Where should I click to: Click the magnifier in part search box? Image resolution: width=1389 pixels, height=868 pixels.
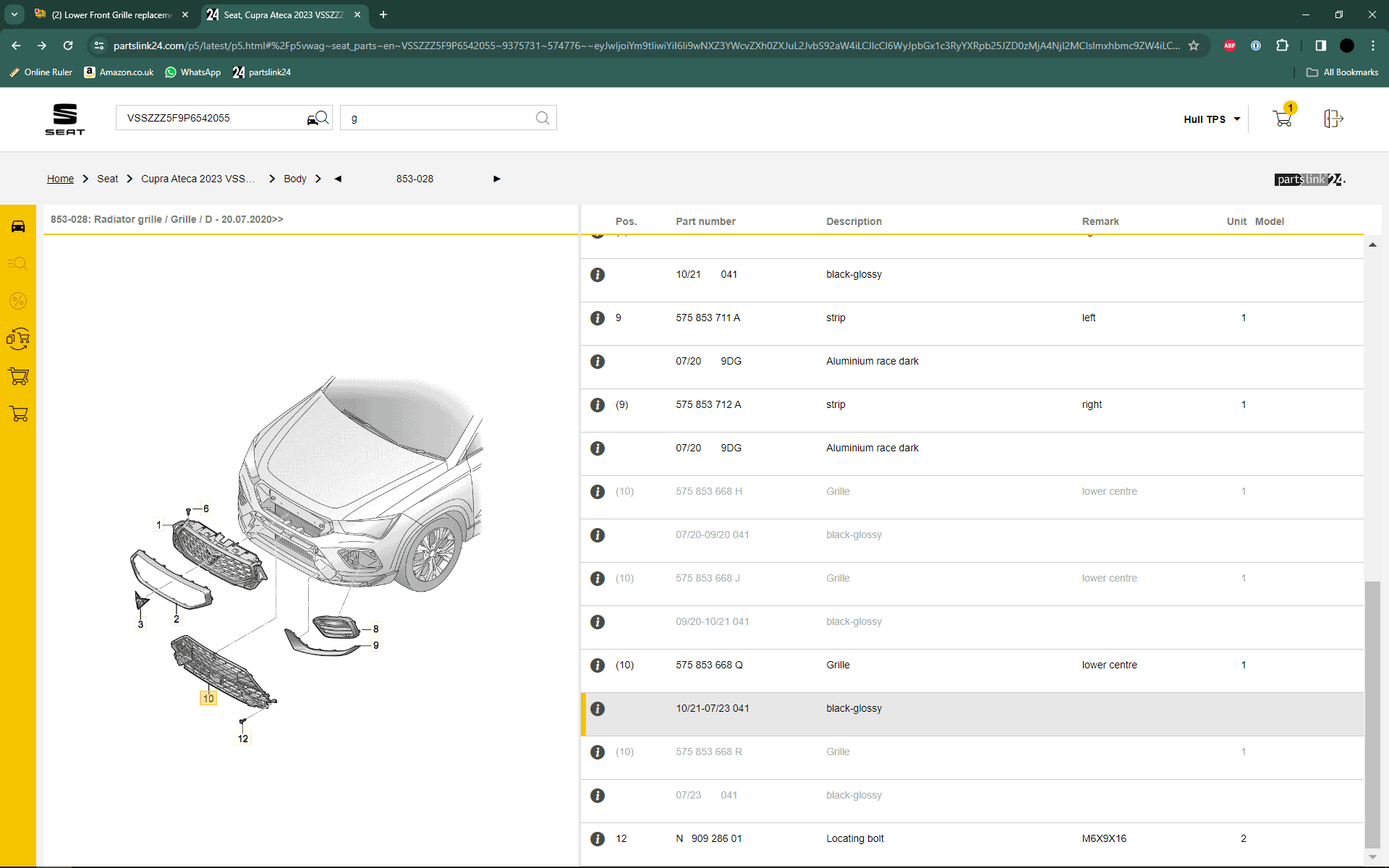point(542,118)
